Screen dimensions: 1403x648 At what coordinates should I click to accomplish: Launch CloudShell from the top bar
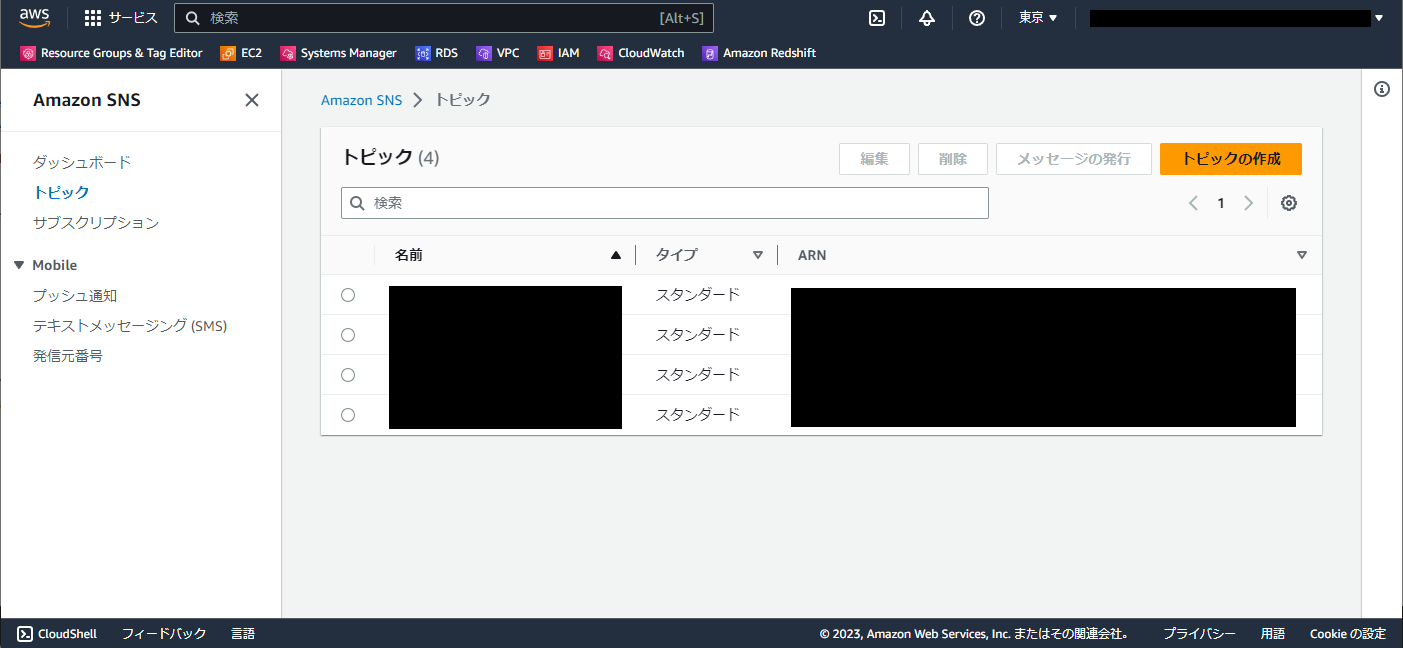(x=877, y=17)
